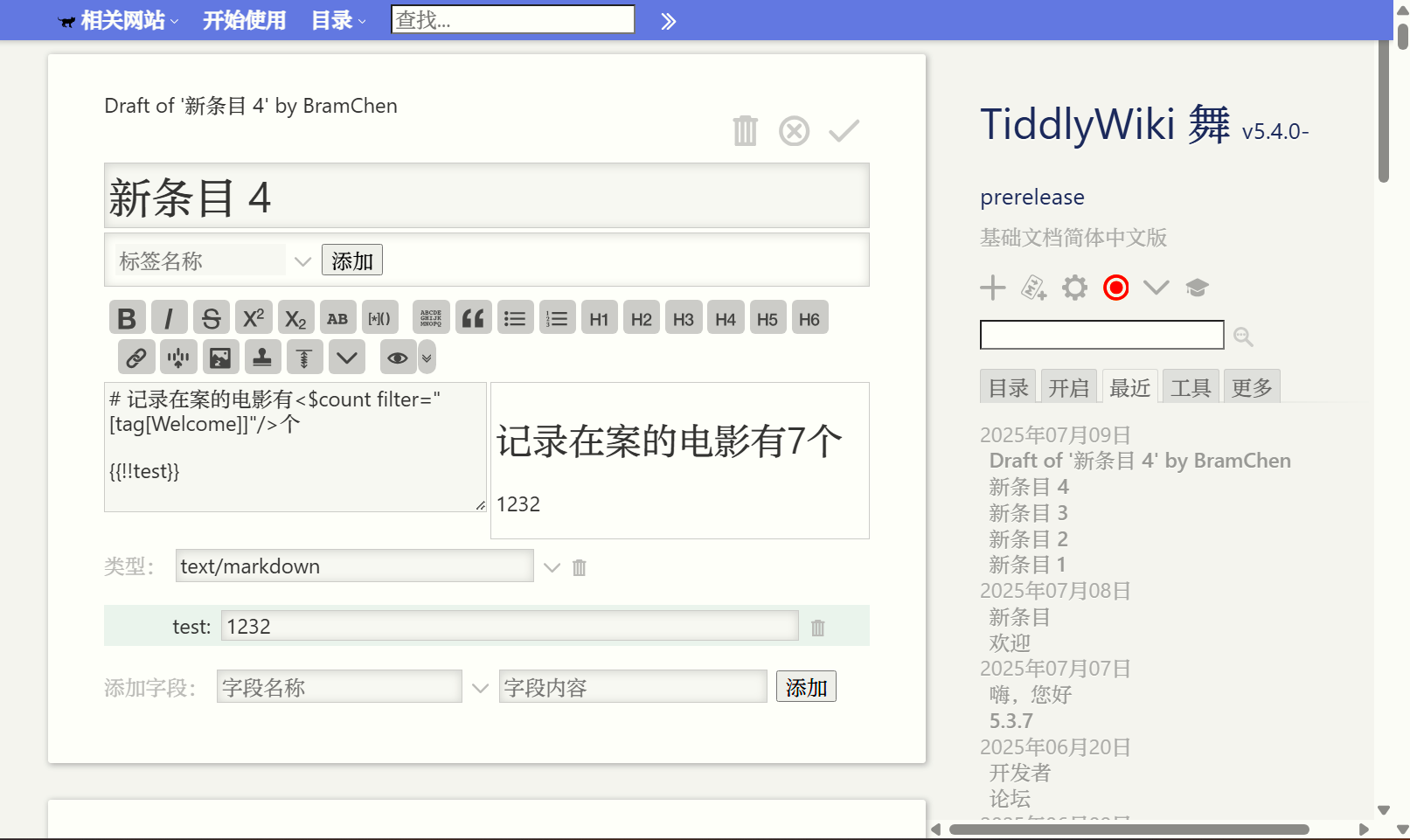
Task: Cancel editing with circled X icon
Action: pyautogui.click(x=794, y=131)
